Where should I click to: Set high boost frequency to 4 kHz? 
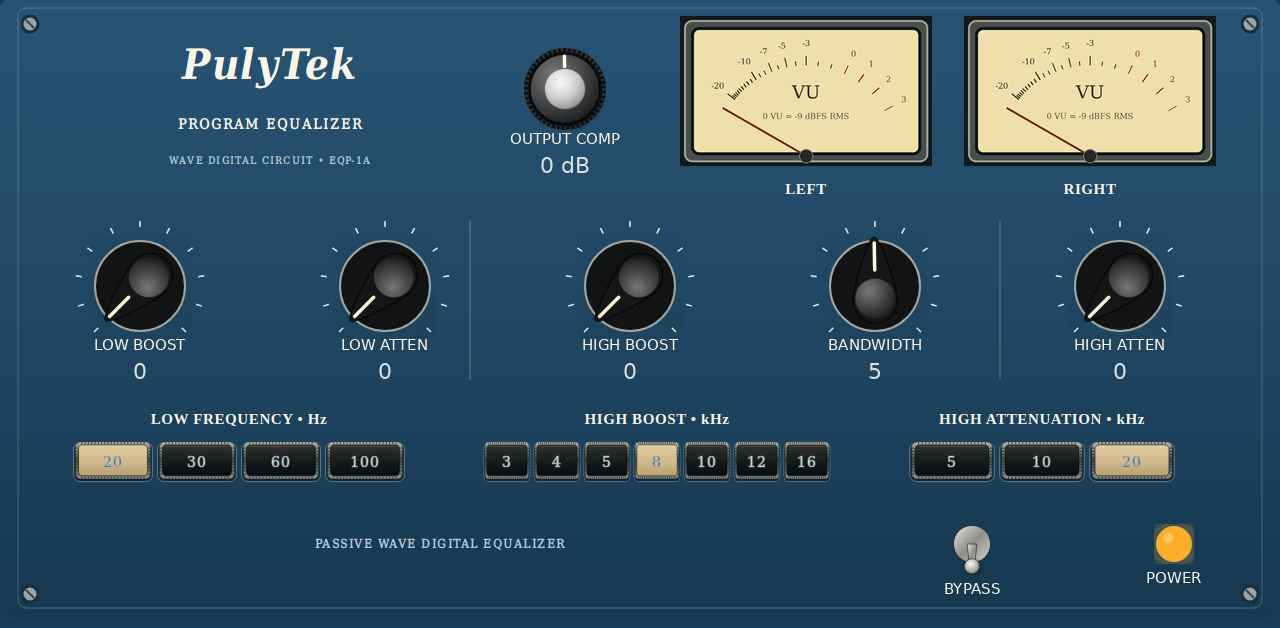pyautogui.click(x=557, y=461)
